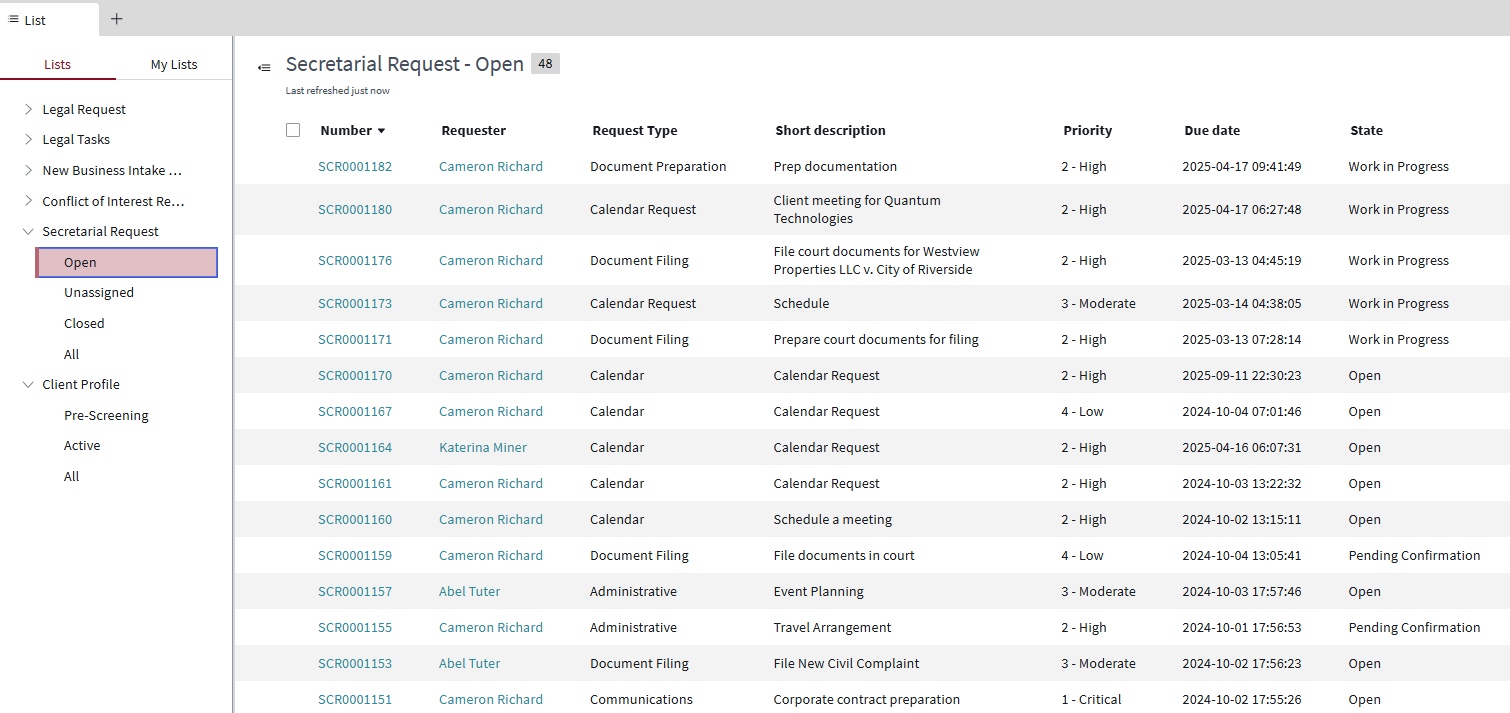Image resolution: width=1510 pixels, height=713 pixels.
Task: Collapse the Secretarial Request group
Action: click(x=28, y=231)
